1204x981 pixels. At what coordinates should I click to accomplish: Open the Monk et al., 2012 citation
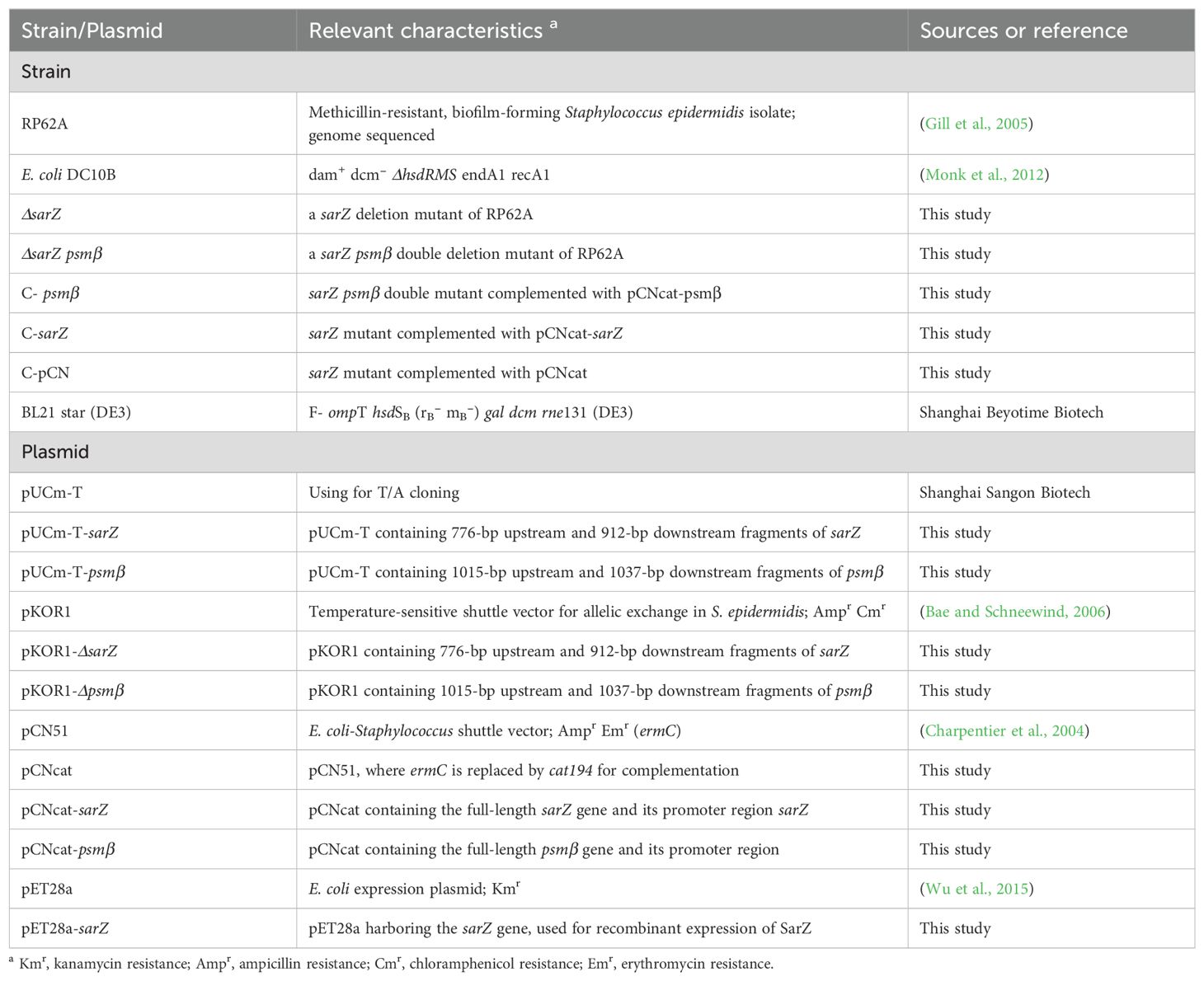(985, 175)
